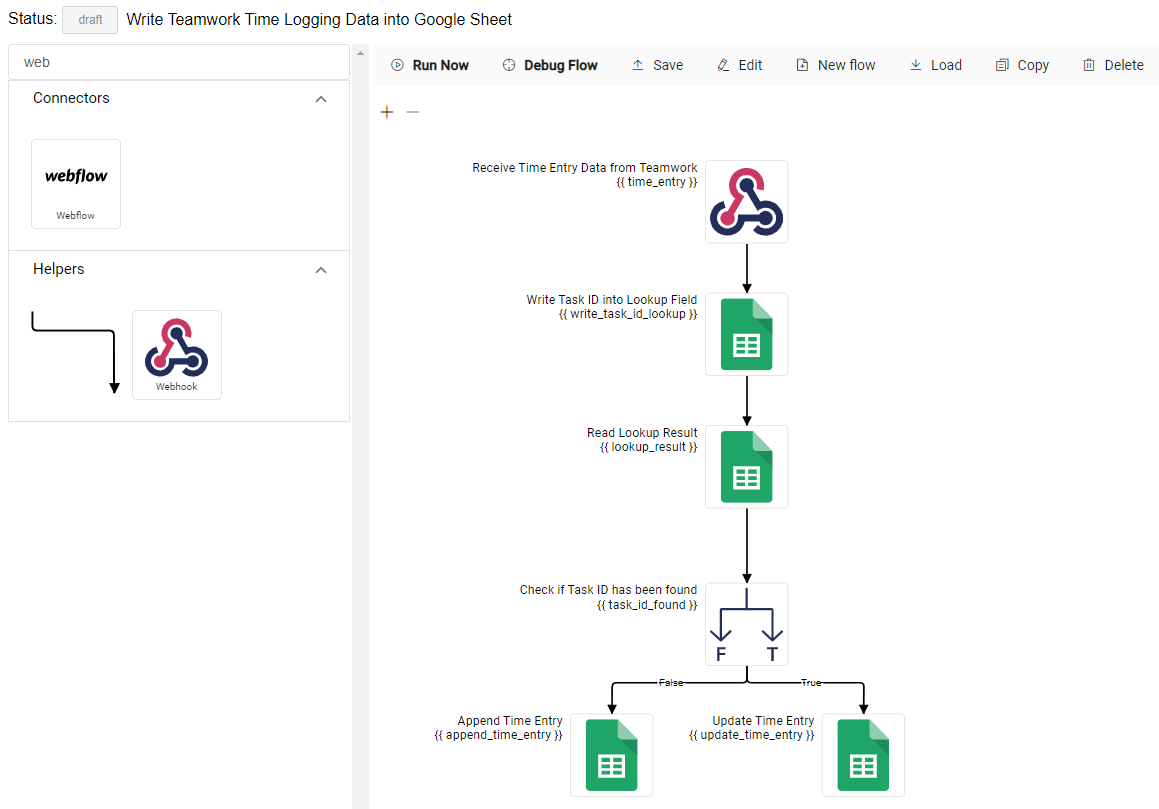Click the 'Check if Task ID has been found' label
This screenshot has width=1159, height=809.
[608, 589]
